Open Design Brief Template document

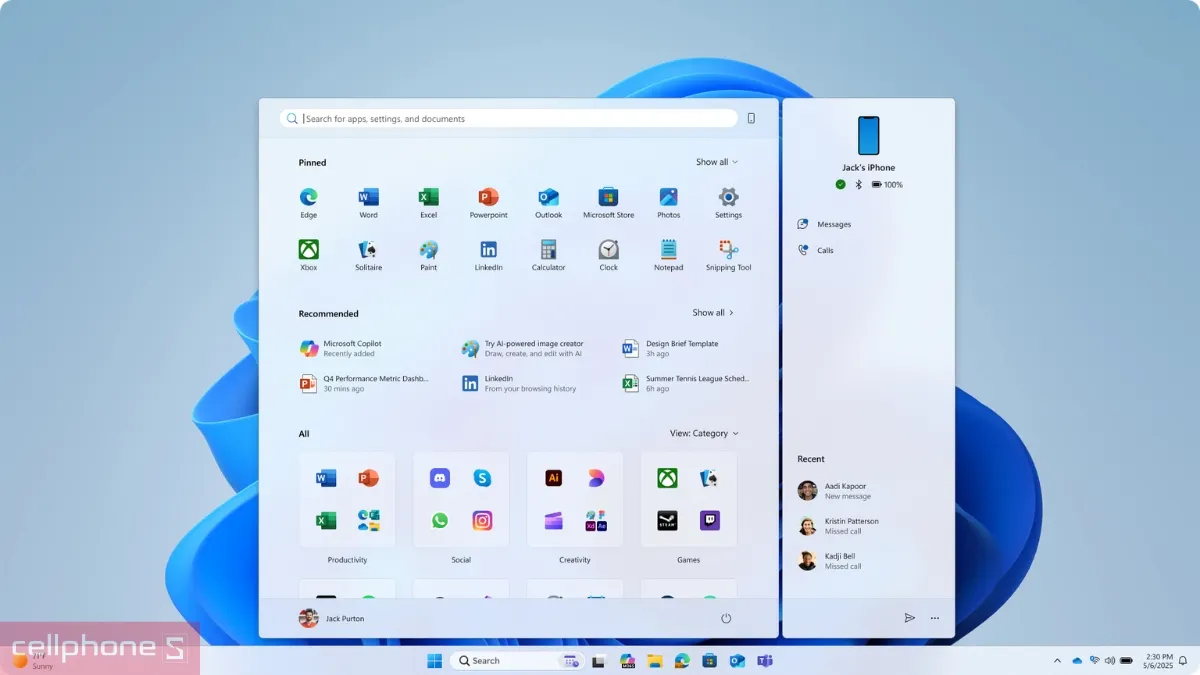(670, 348)
